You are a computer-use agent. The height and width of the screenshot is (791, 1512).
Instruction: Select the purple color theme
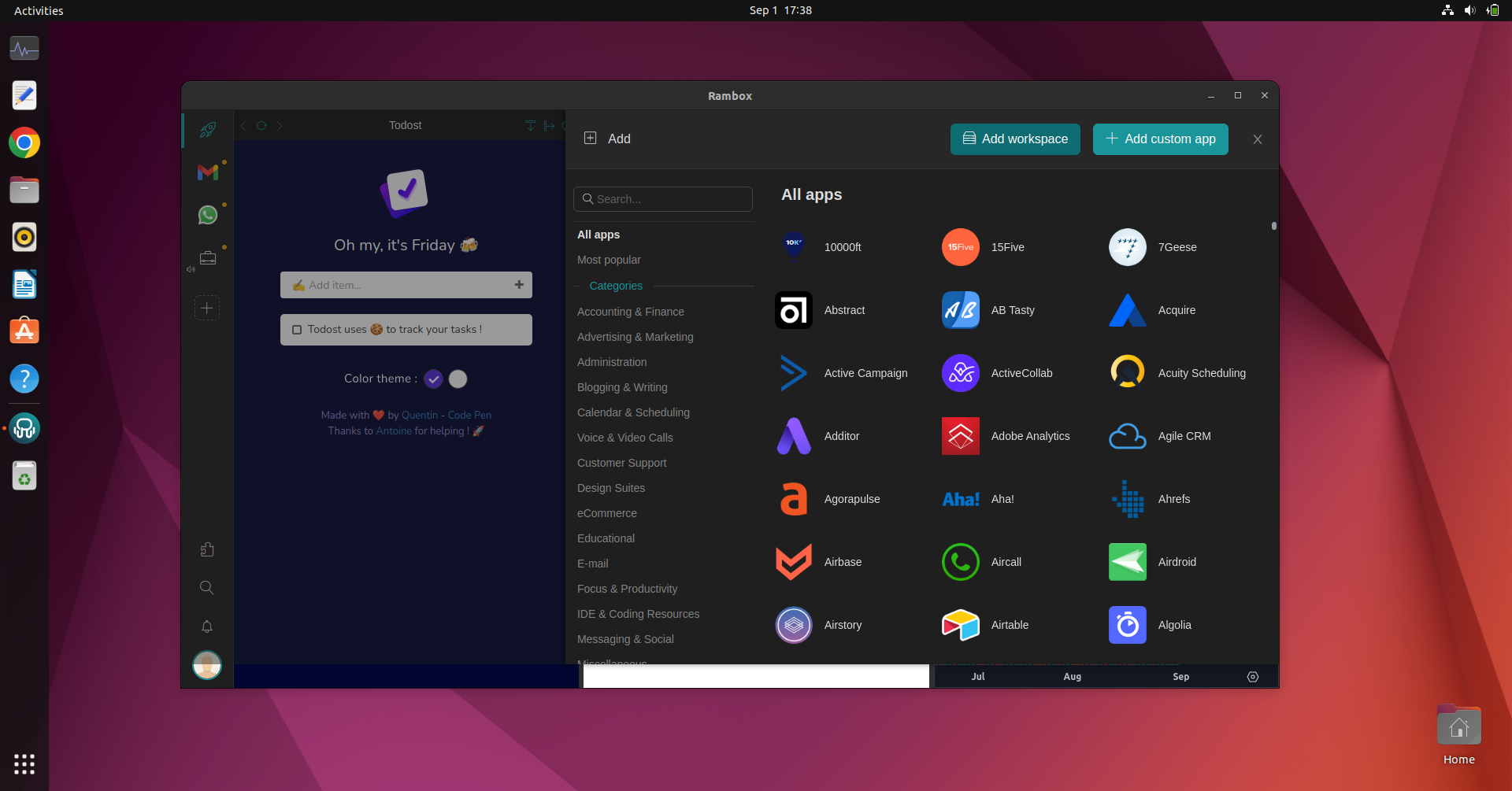click(x=433, y=379)
